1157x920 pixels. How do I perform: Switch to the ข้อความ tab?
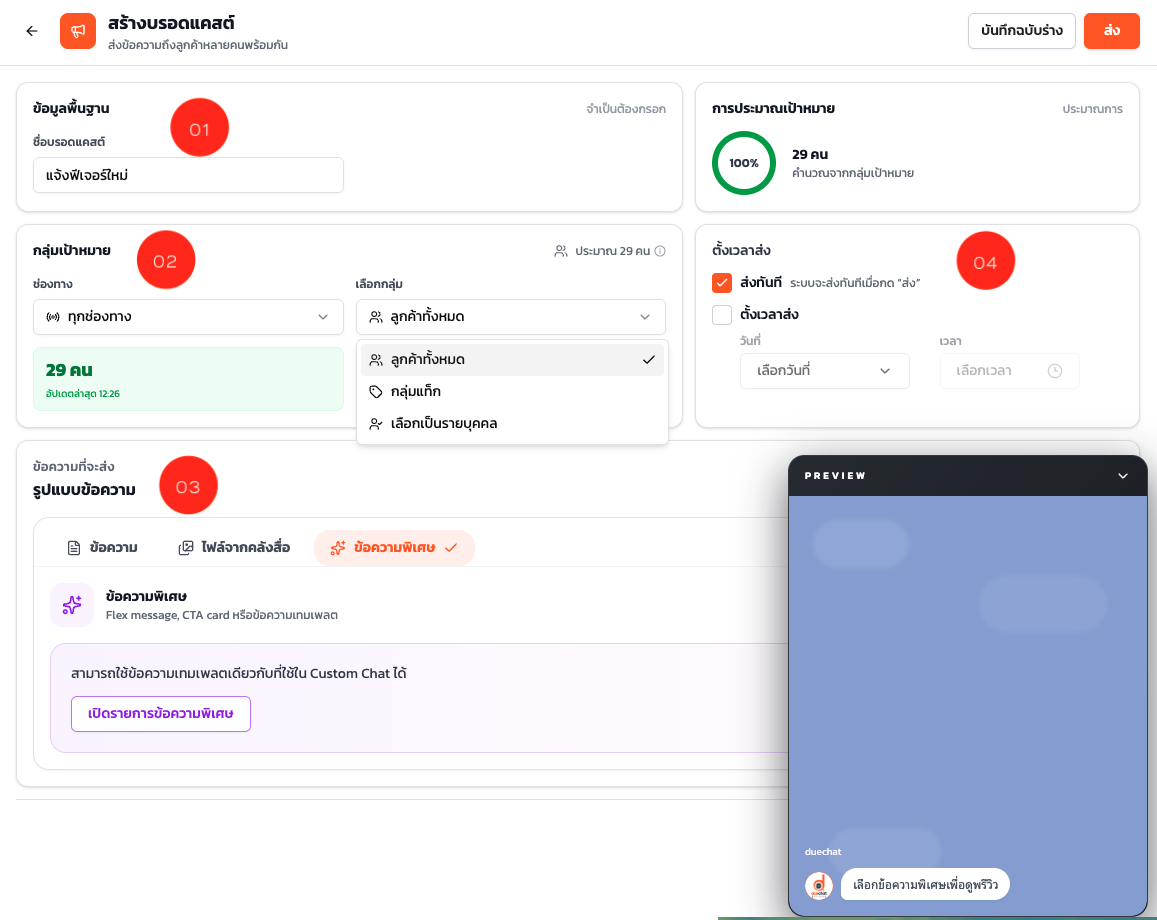point(103,547)
